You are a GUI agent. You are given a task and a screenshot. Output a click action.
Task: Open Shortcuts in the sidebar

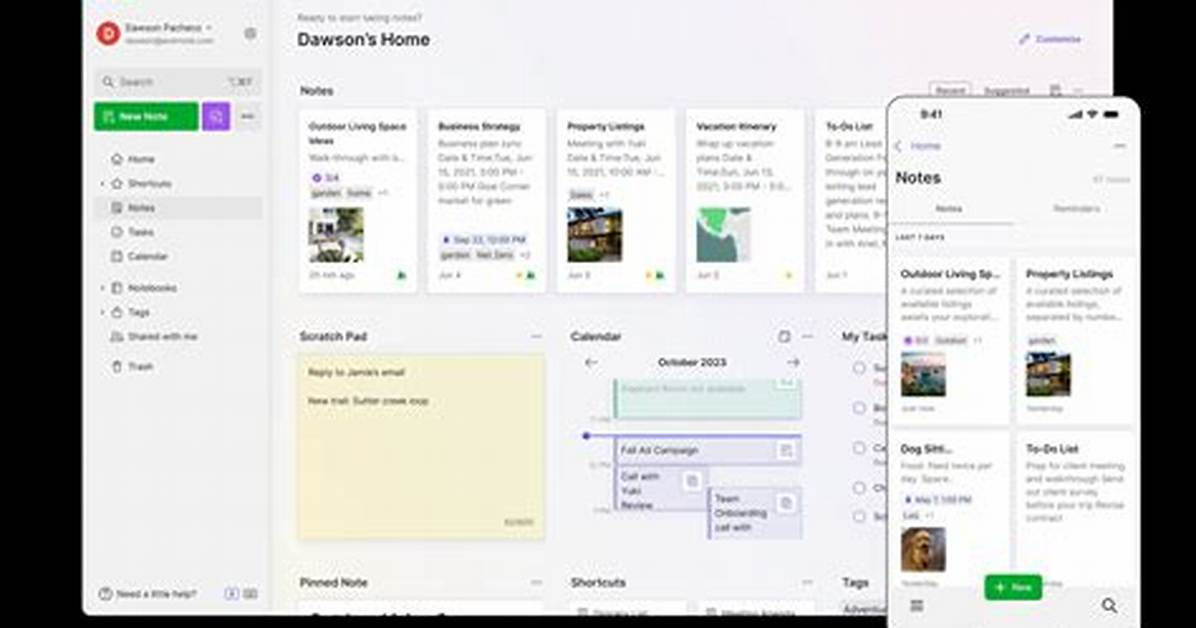point(150,184)
